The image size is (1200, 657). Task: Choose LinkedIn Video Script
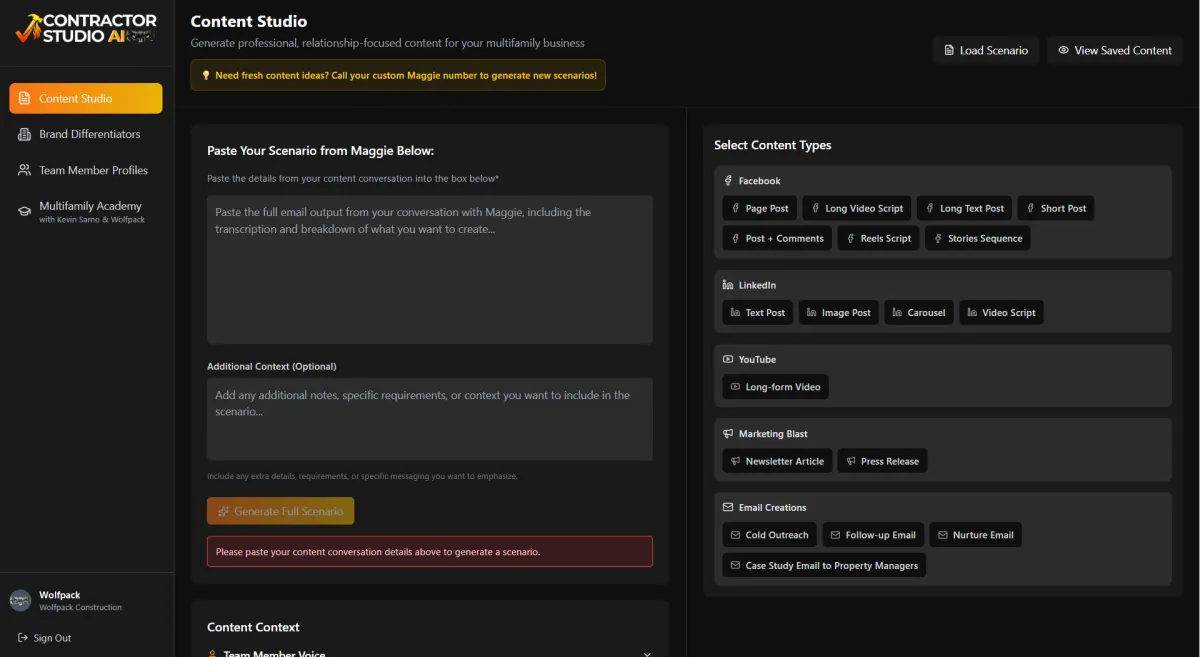[x=1001, y=312]
